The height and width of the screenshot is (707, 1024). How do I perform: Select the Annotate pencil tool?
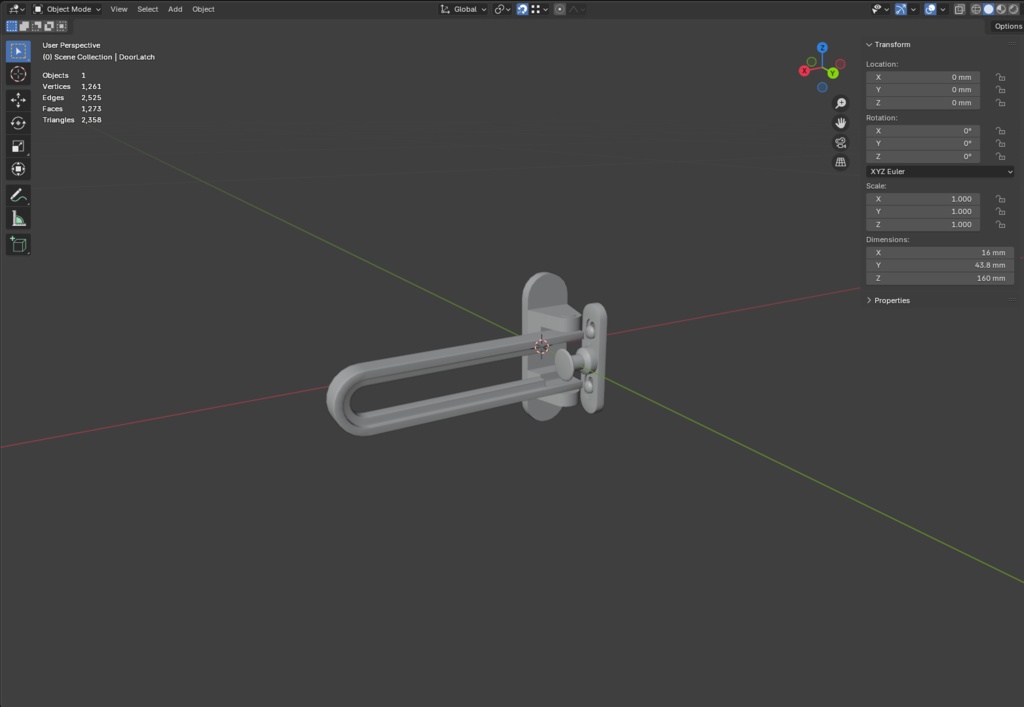pos(18,195)
